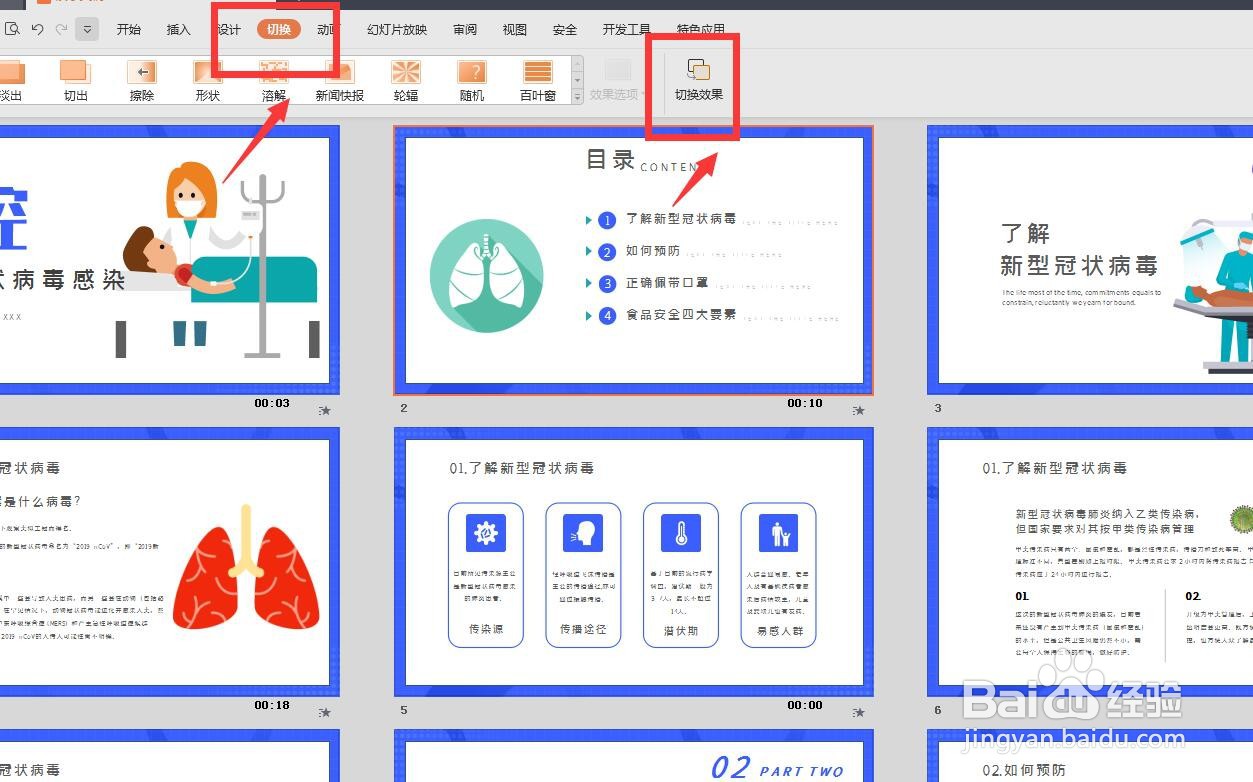Viewport: 1253px width, 782px height.
Task: Open the 开发工具 developer tools tab
Action: (627, 29)
